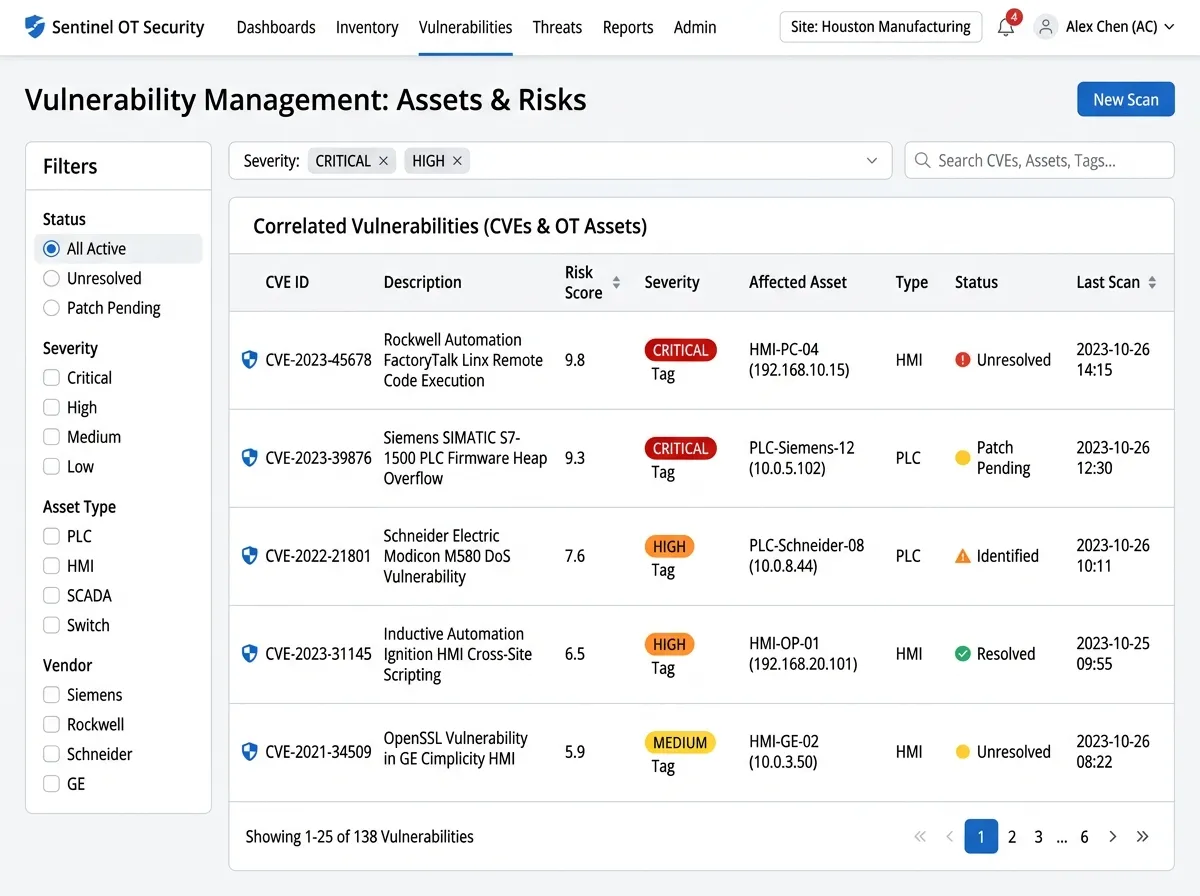Click the shield icon next to CVE-2023-39876
The height and width of the screenshot is (896, 1200).
[x=250, y=458]
